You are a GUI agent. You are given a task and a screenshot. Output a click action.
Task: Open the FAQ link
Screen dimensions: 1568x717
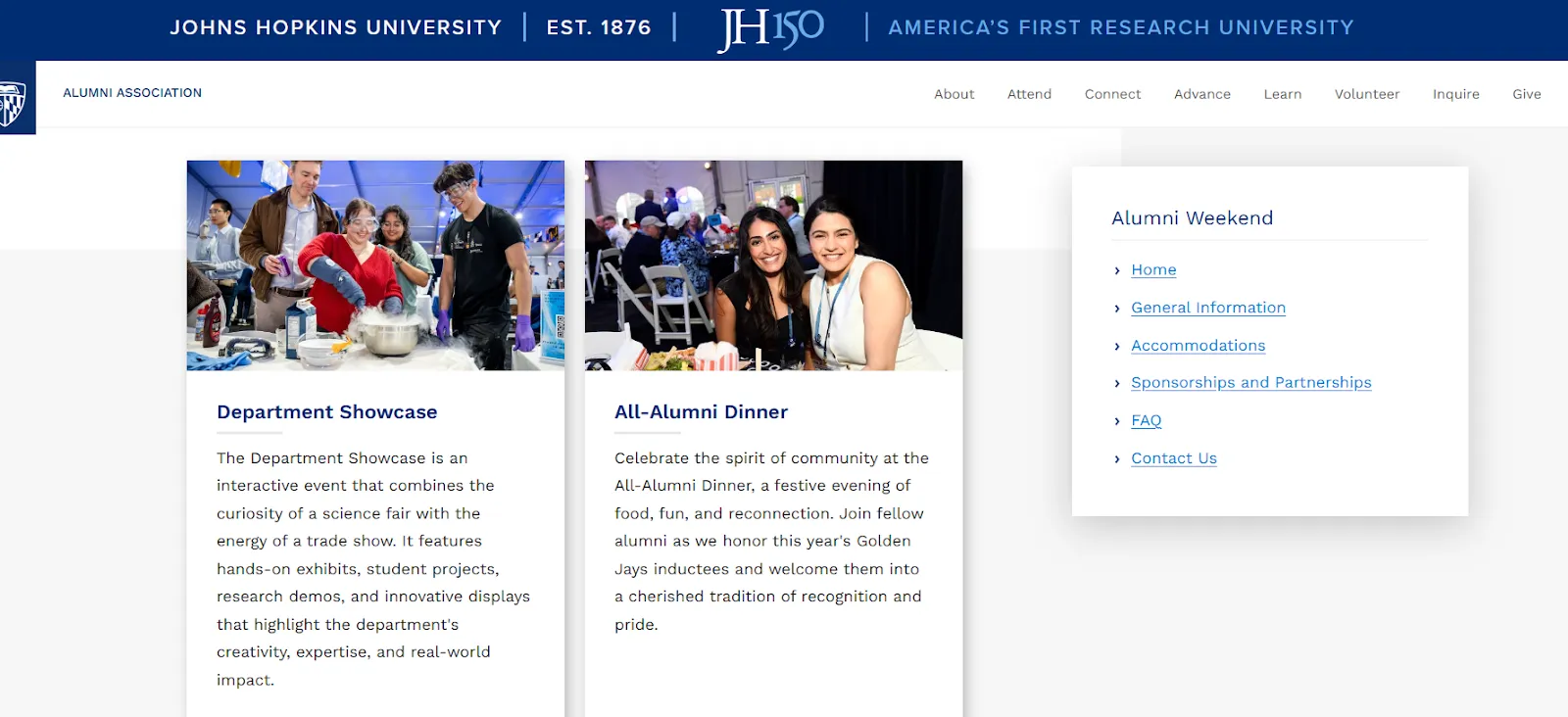tap(1146, 421)
